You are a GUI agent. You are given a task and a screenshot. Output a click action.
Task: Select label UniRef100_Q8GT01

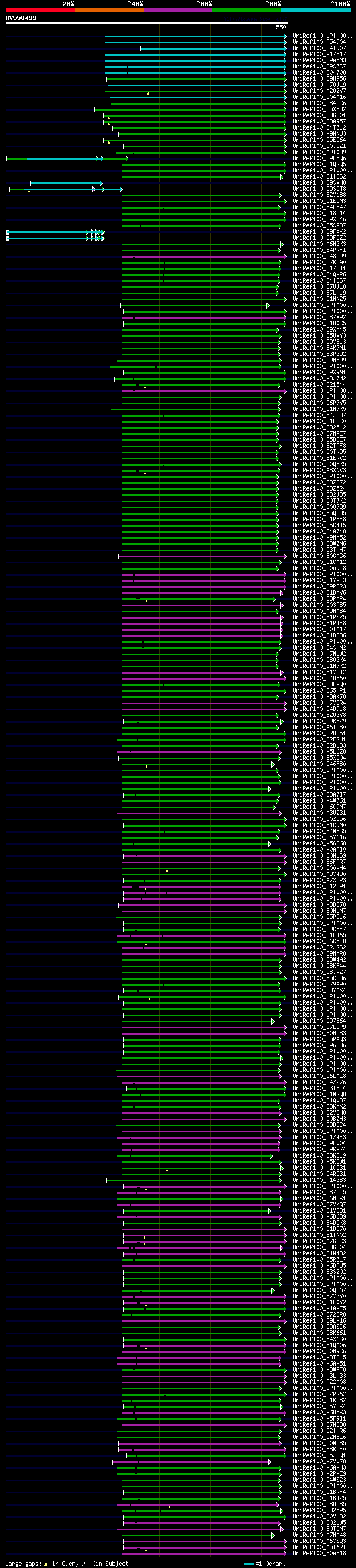[x=319, y=116]
